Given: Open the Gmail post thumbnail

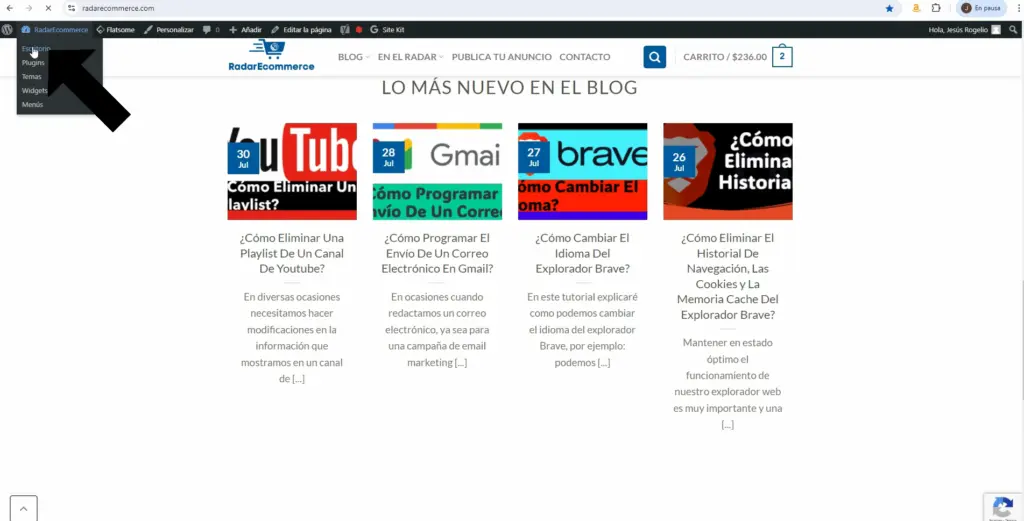Looking at the screenshot, I should click(x=438, y=171).
